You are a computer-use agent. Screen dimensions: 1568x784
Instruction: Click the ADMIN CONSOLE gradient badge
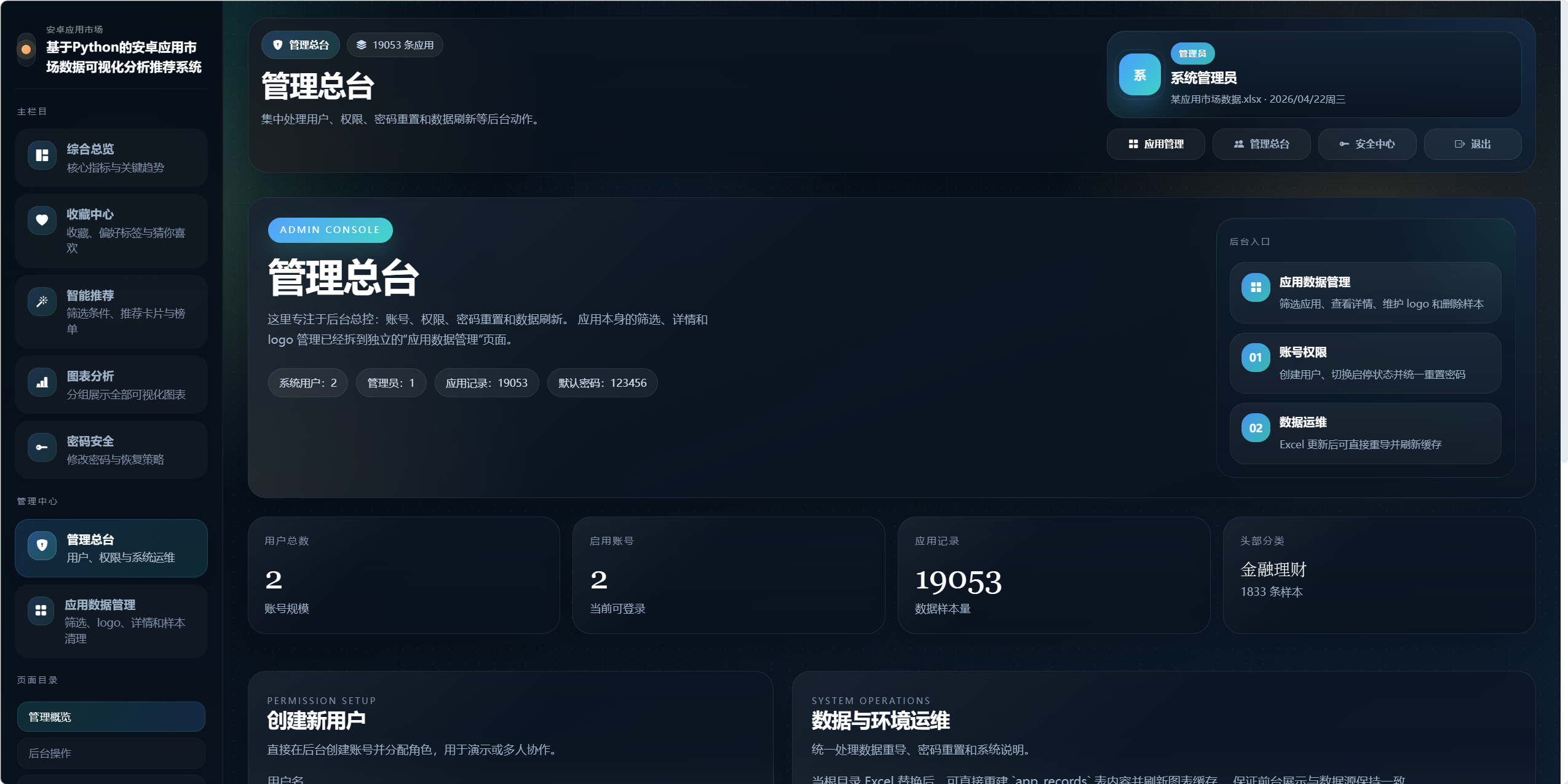330,230
